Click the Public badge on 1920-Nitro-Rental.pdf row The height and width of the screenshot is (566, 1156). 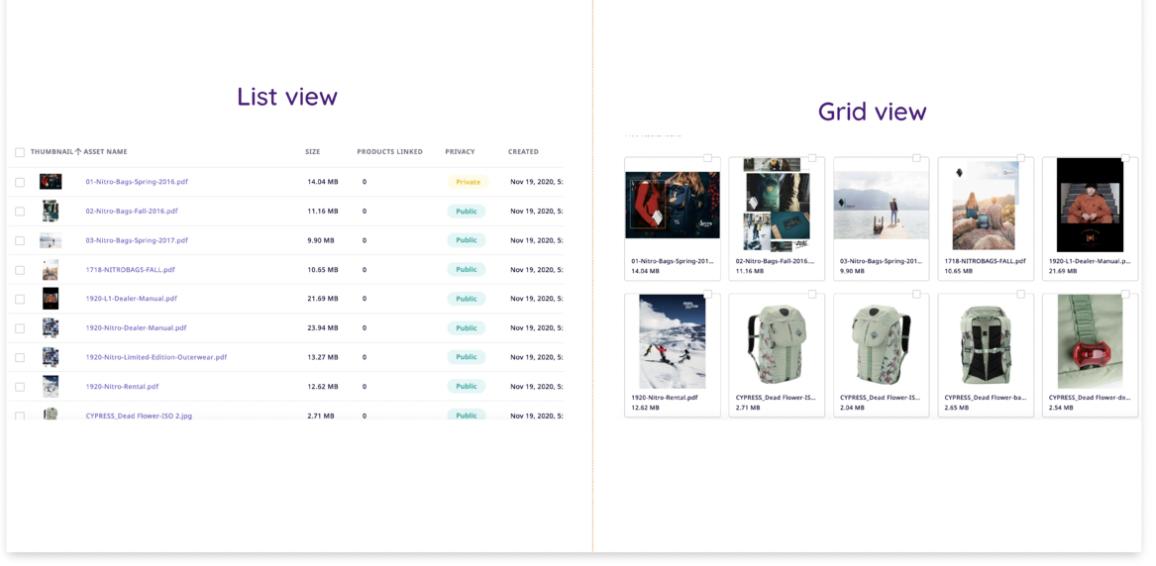click(x=467, y=386)
